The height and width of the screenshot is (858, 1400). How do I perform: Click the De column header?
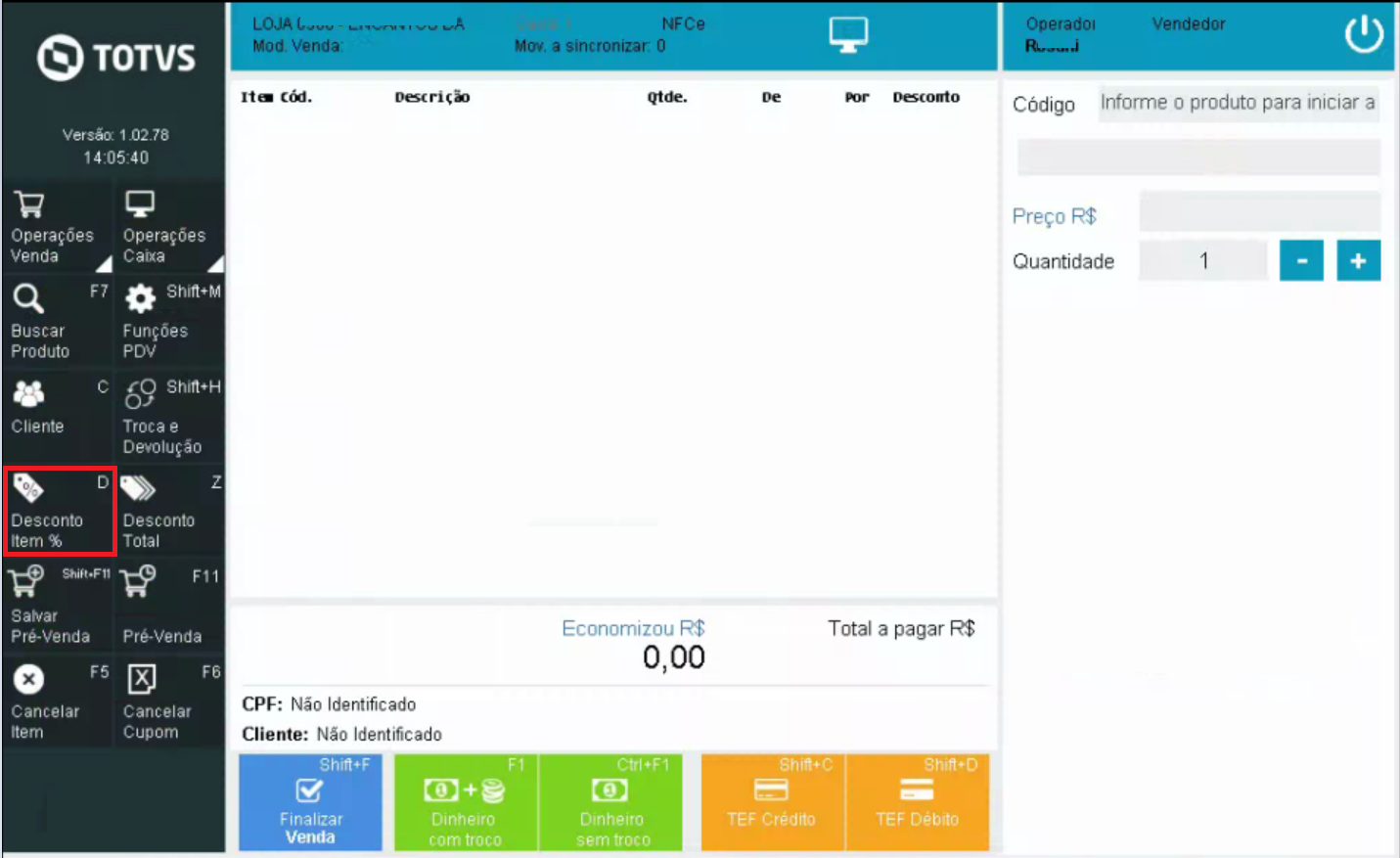[x=771, y=97]
